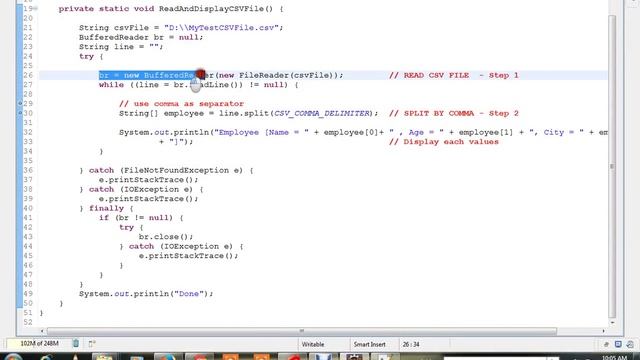Click the highlighted 'br = new BufferedRe' selection

[x=147, y=75]
